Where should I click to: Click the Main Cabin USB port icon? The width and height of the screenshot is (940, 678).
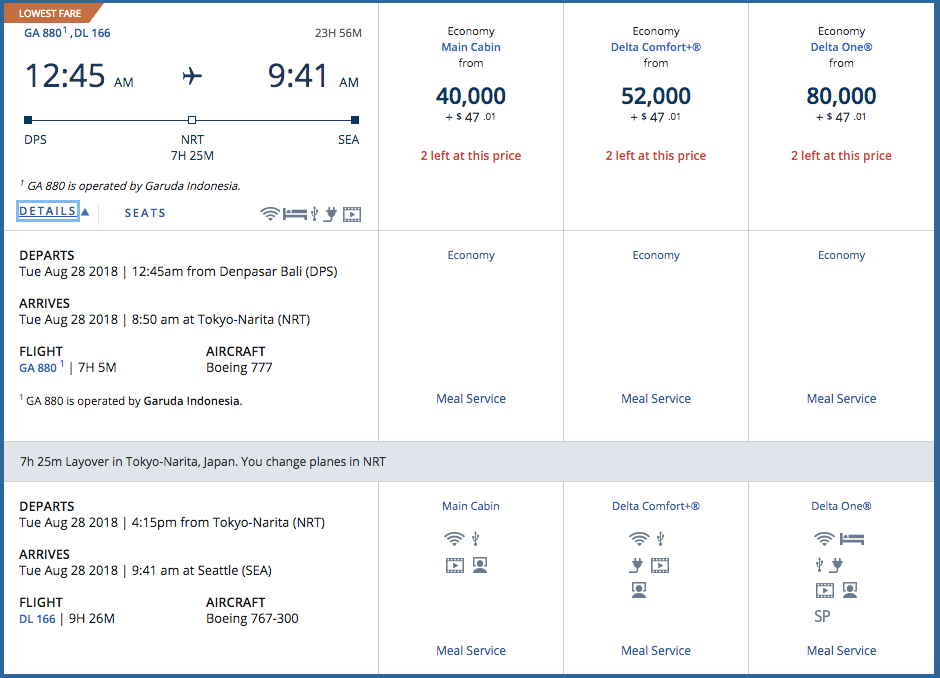475,540
